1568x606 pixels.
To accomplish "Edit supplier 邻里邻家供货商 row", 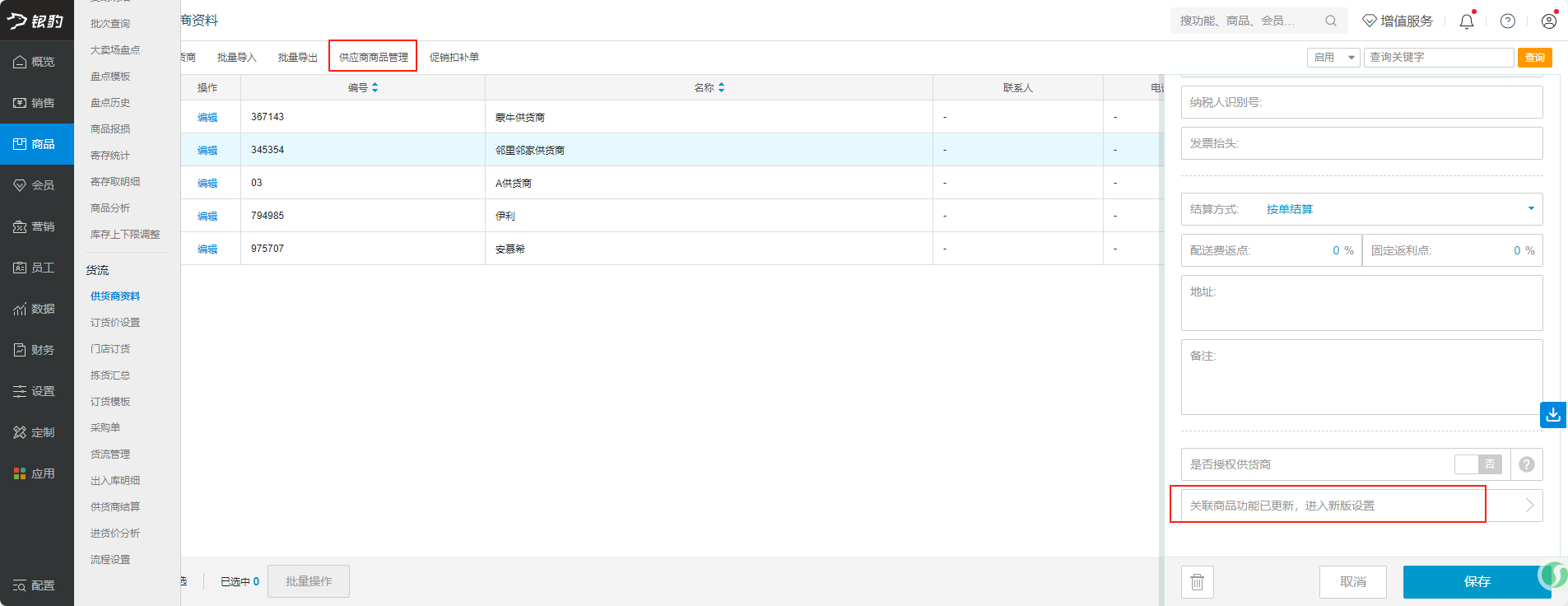I will [207, 150].
